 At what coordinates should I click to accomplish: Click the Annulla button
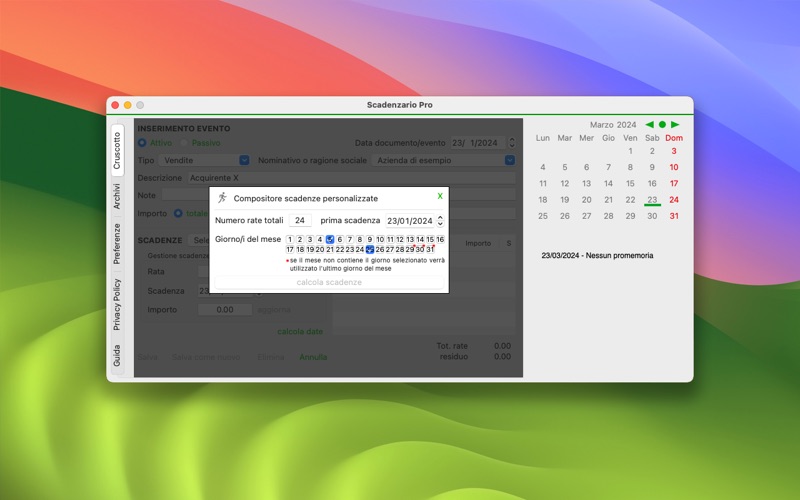pos(313,357)
